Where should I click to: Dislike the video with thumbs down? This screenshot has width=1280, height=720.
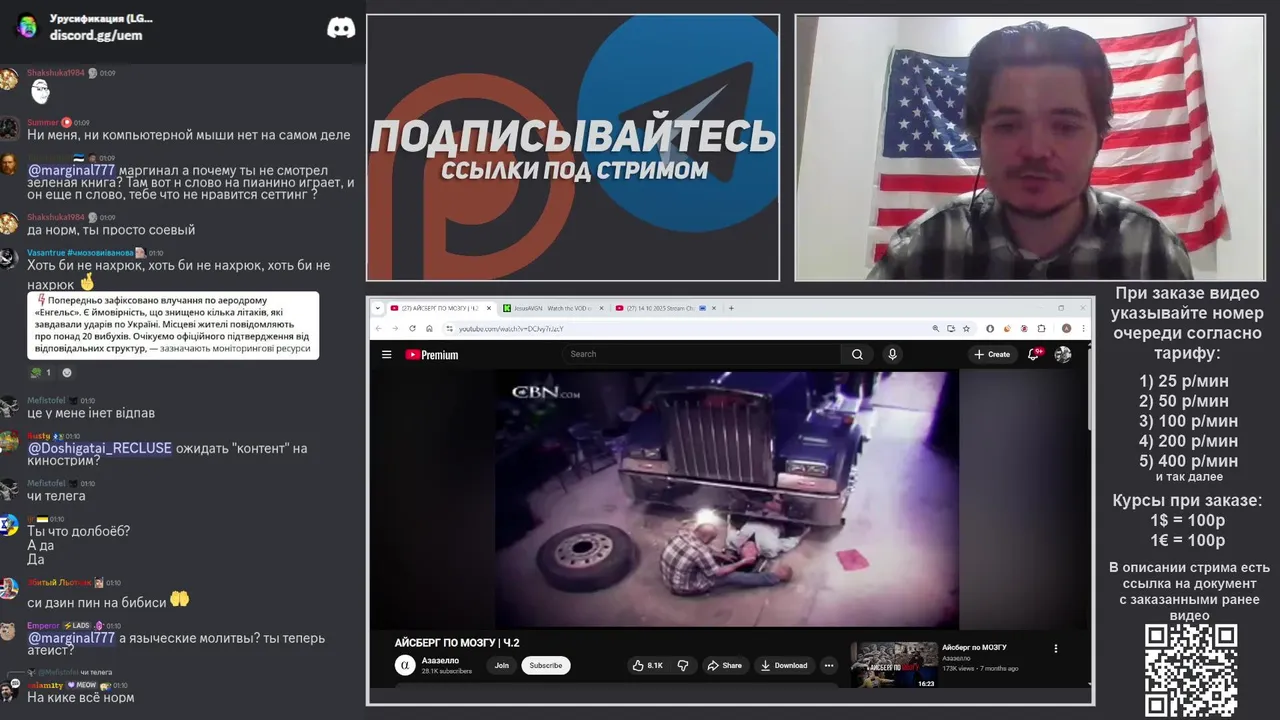click(683, 665)
